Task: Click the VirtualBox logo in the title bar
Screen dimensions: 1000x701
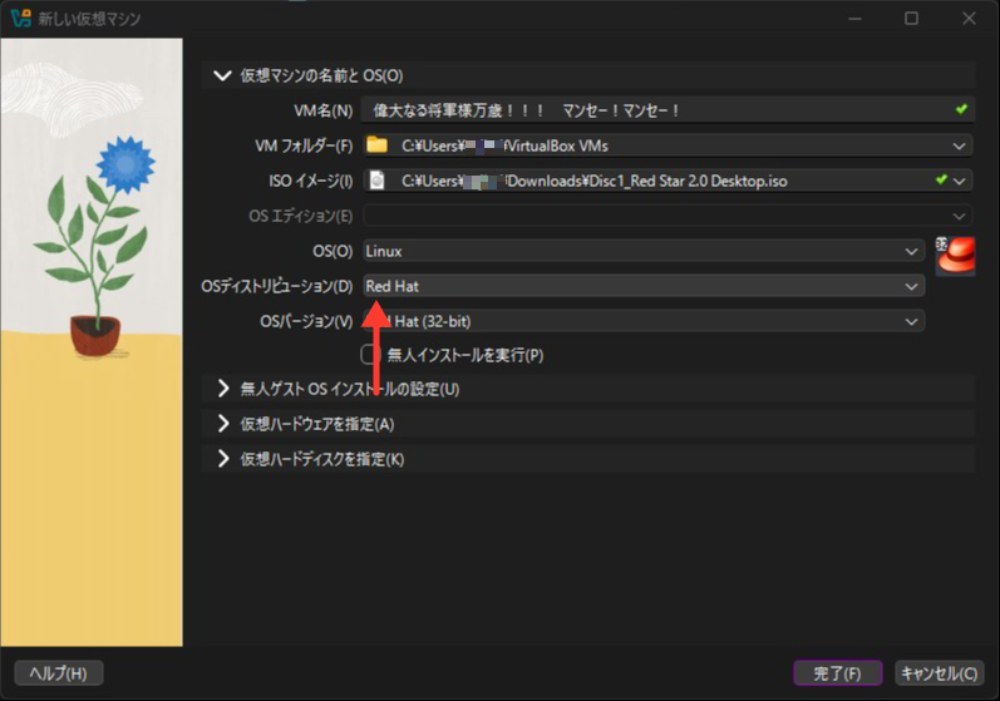Action: tap(20, 18)
